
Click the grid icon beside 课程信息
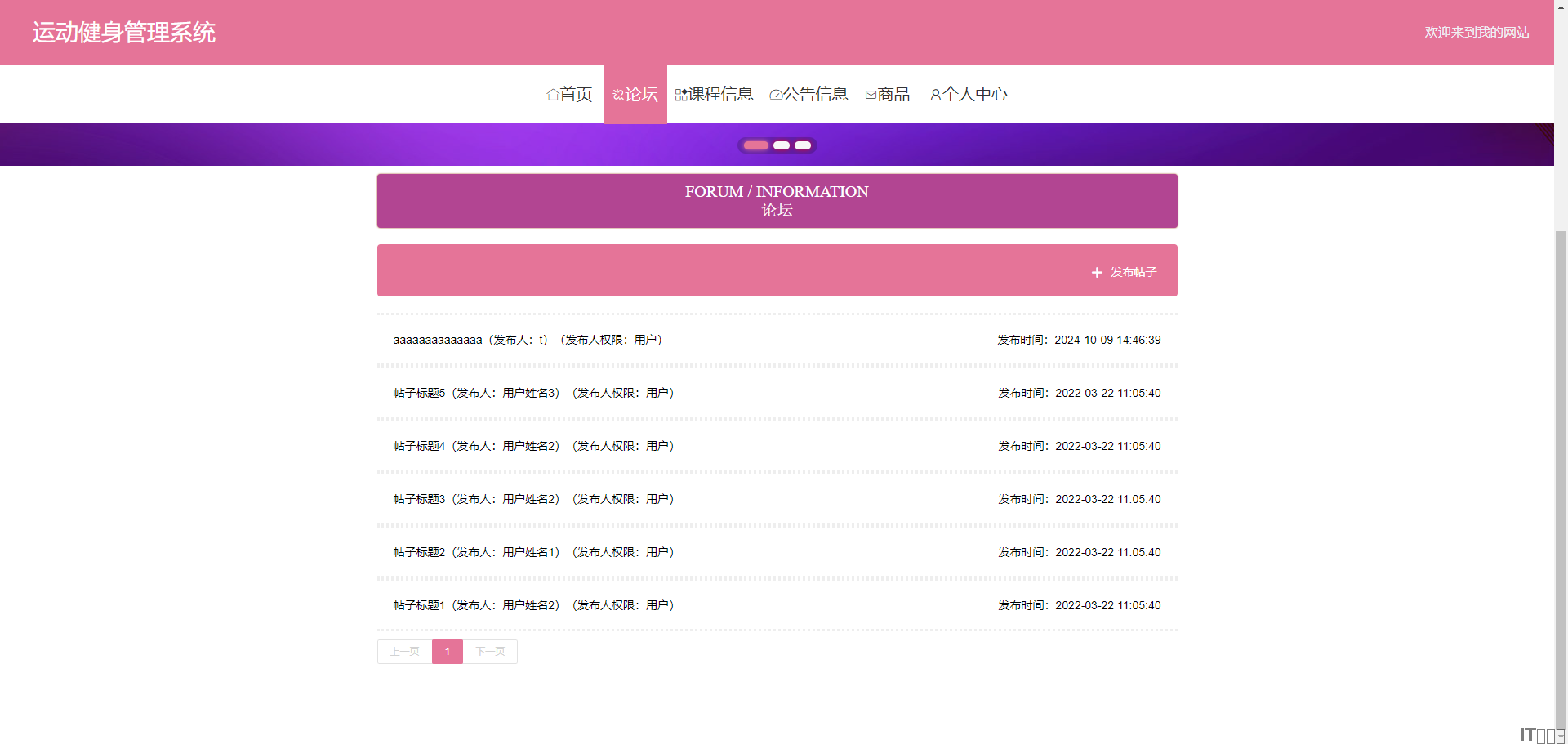tap(681, 95)
